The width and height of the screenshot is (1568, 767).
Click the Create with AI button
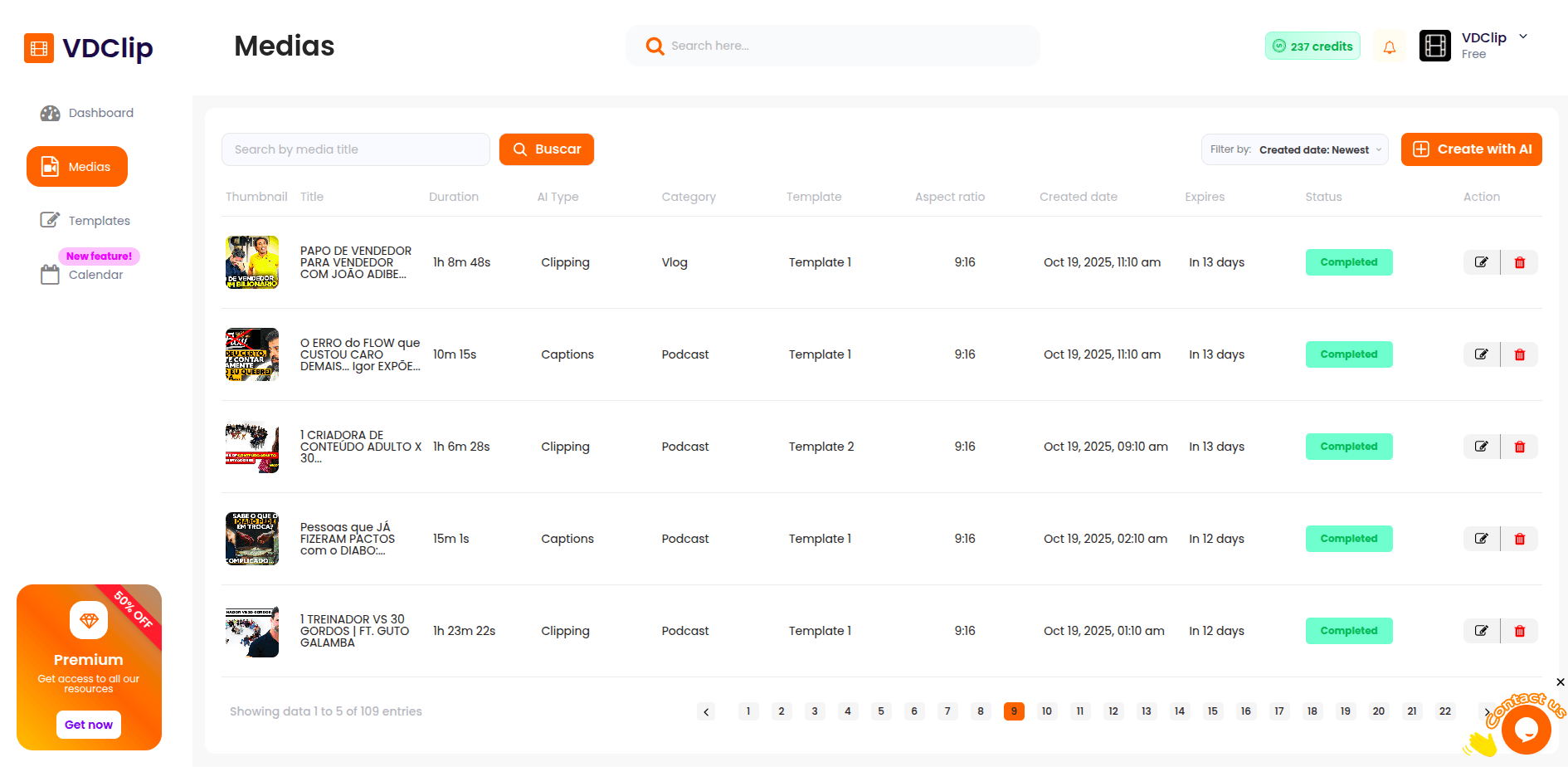click(x=1471, y=149)
